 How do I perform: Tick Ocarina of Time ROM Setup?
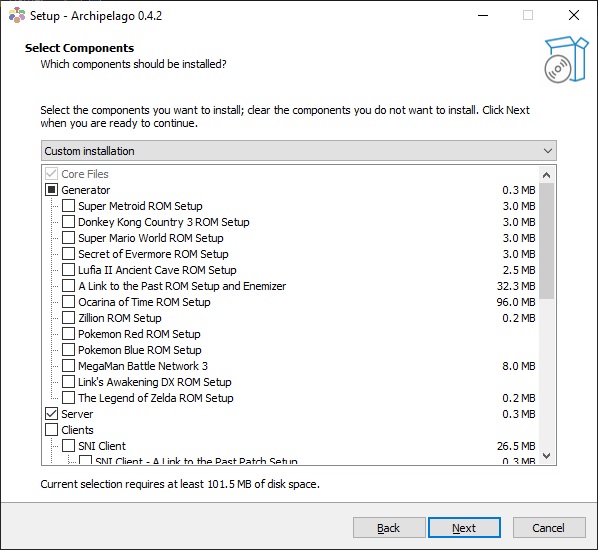coord(68,302)
